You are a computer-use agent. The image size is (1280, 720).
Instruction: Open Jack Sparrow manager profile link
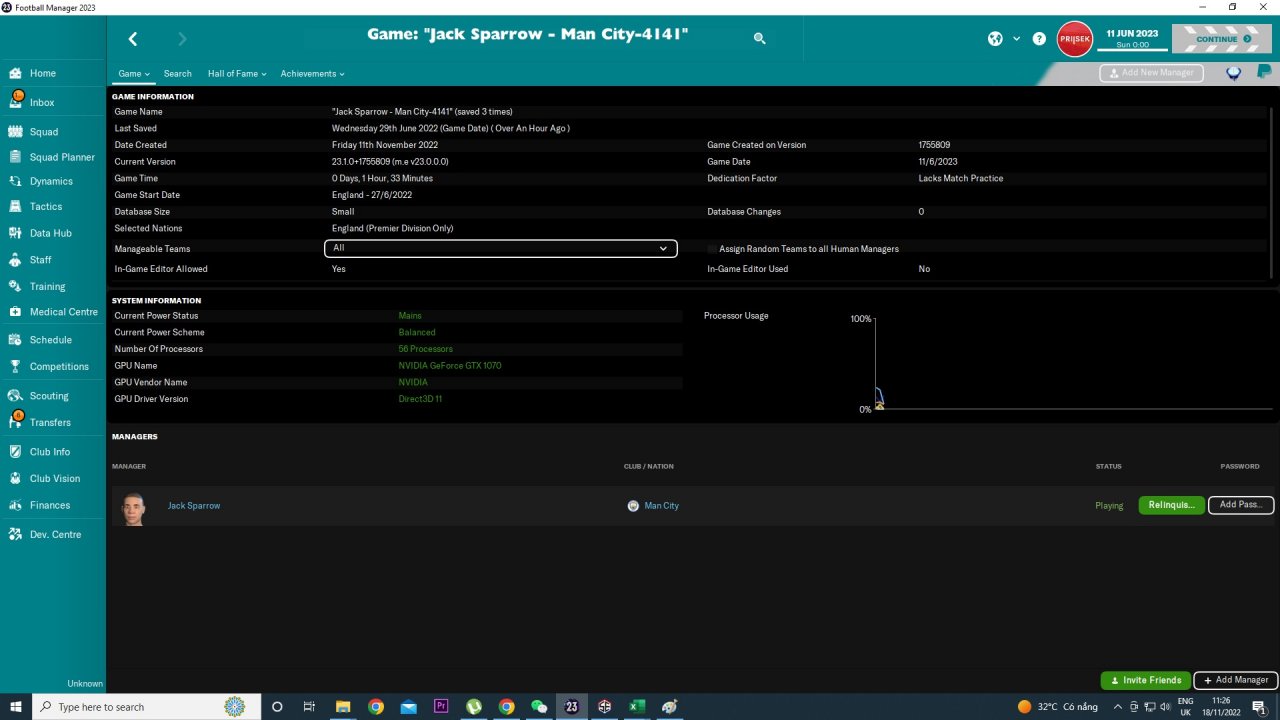click(x=194, y=506)
